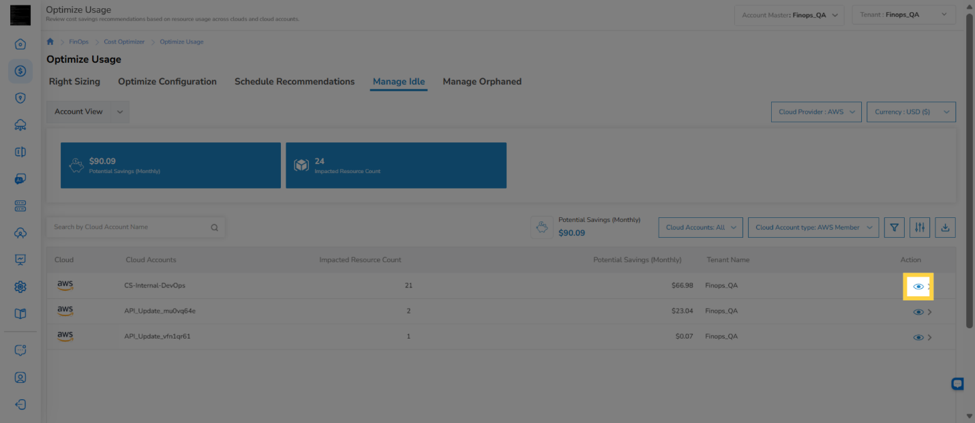This screenshot has height=423, width=975.
Task: Switch to the Optimize Configuration tab
Action: tap(167, 81)
